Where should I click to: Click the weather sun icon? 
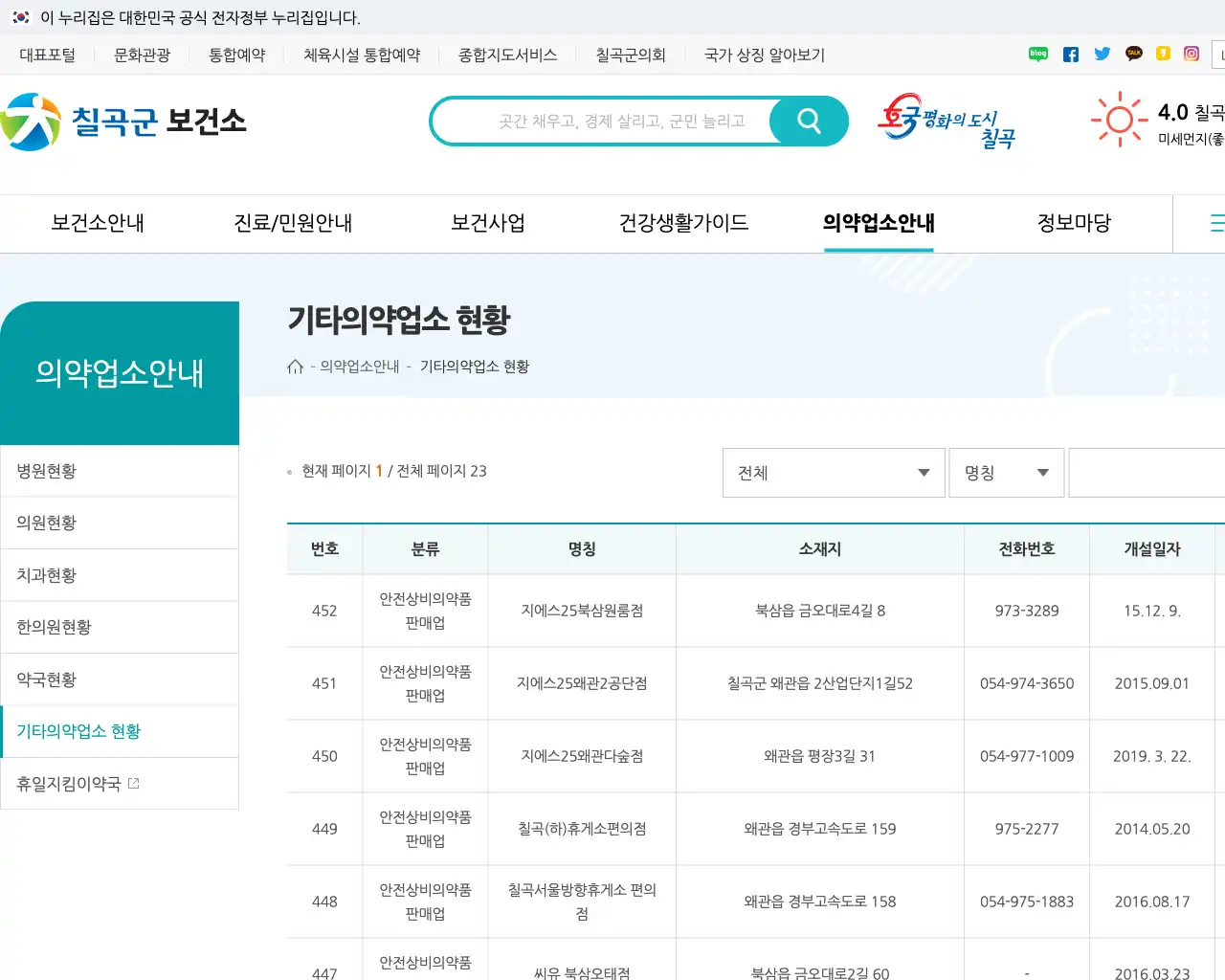1119,118
